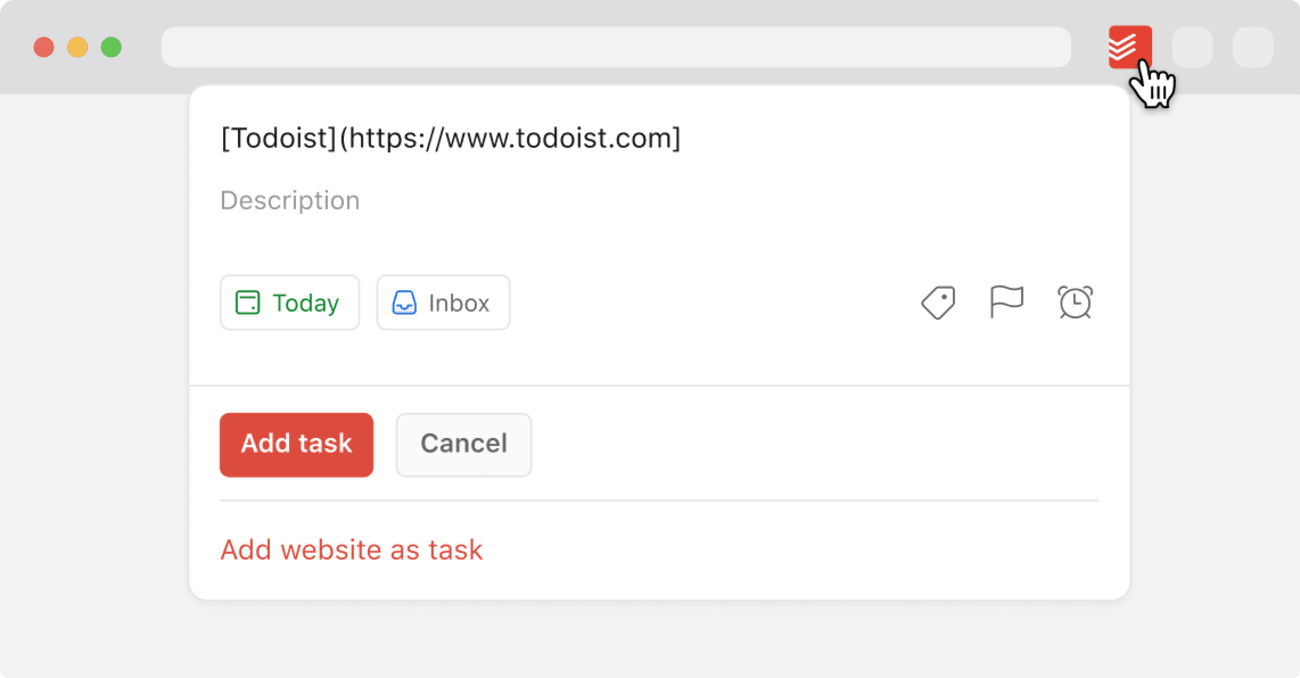Click the Add task button
Image resolution: width=1300 pixels, height=678 pixels.
coord(296,444)
